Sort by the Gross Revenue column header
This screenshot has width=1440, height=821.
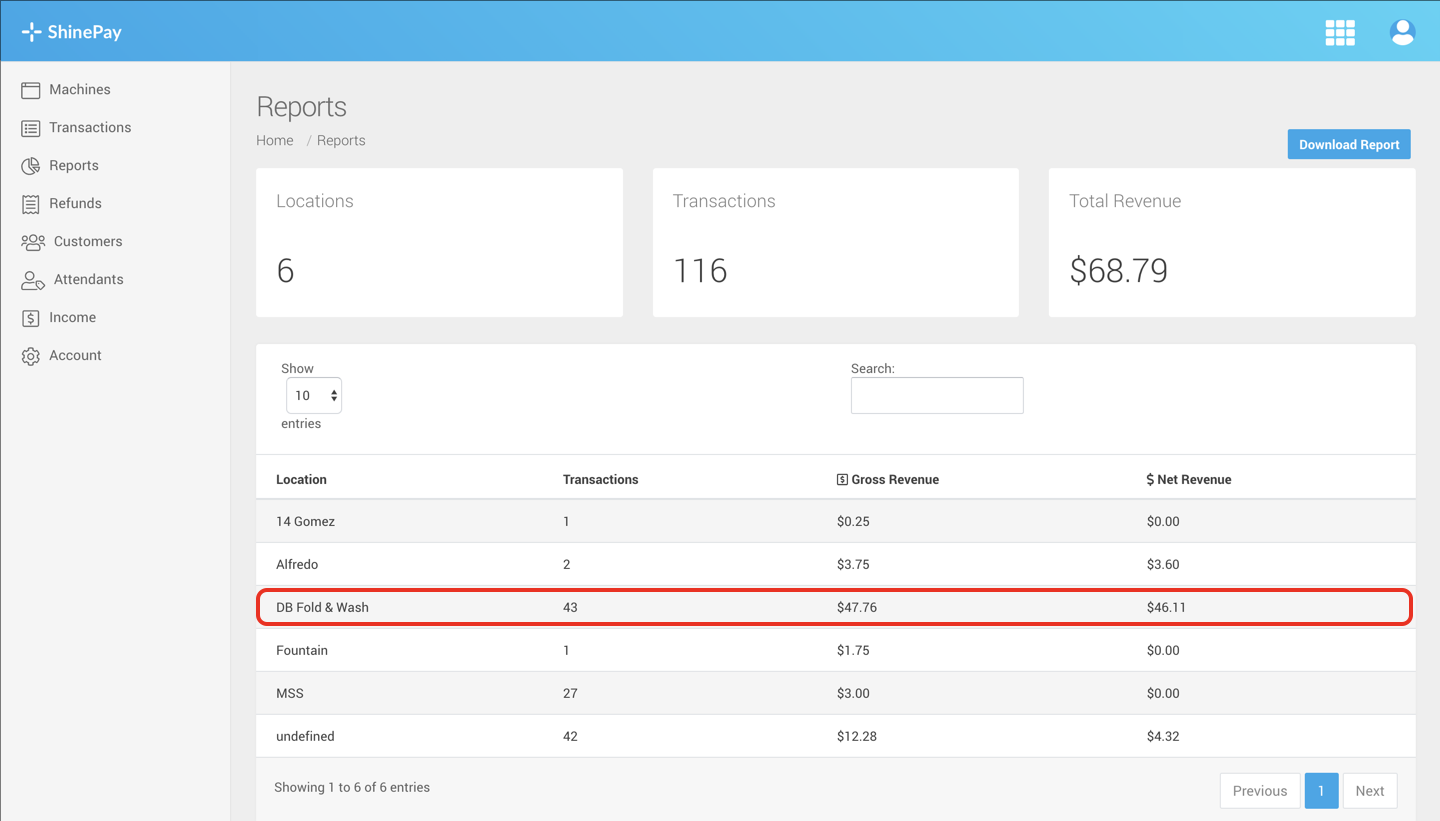click(888, 479)
